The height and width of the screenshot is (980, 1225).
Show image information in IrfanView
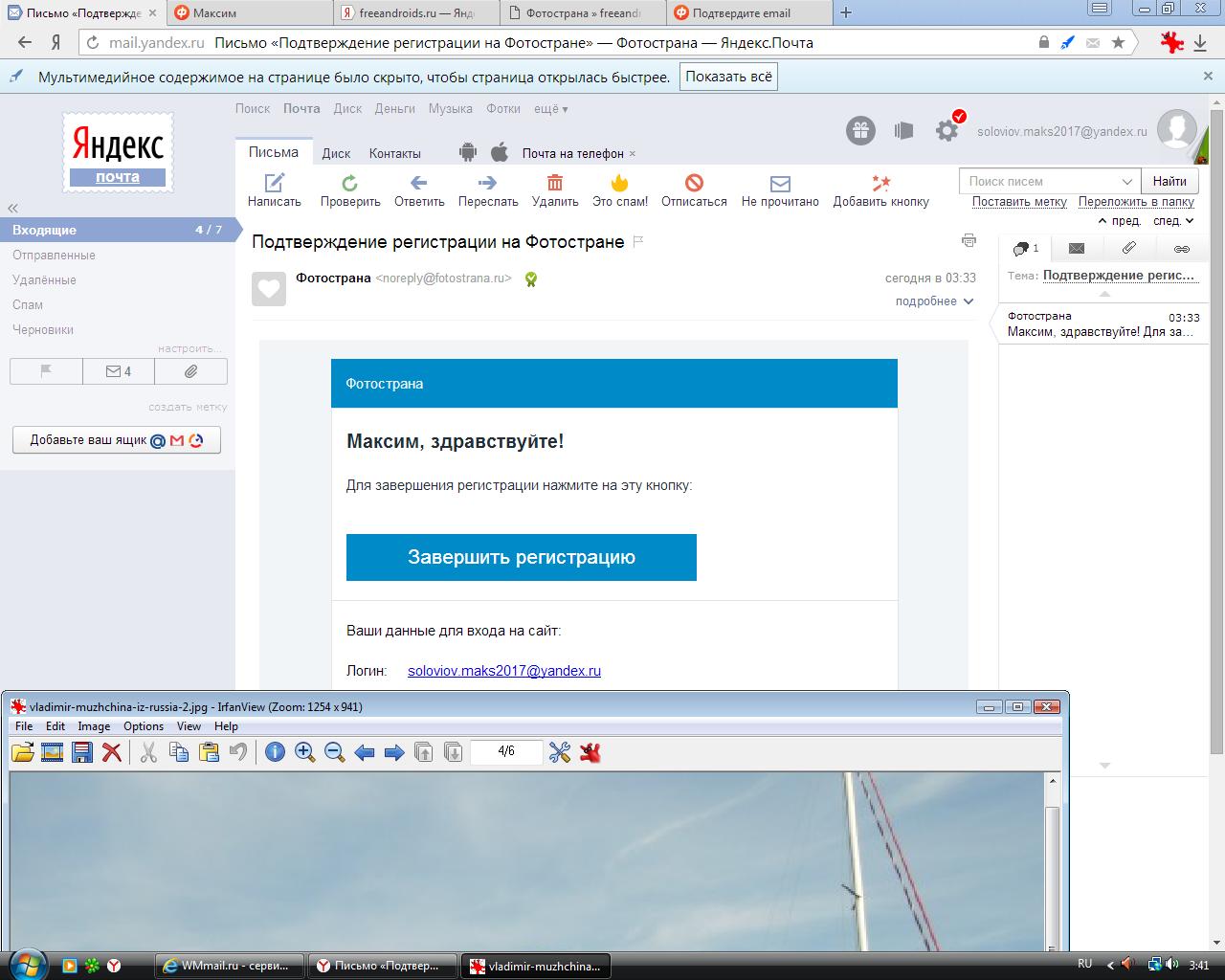tap(275, 752)
